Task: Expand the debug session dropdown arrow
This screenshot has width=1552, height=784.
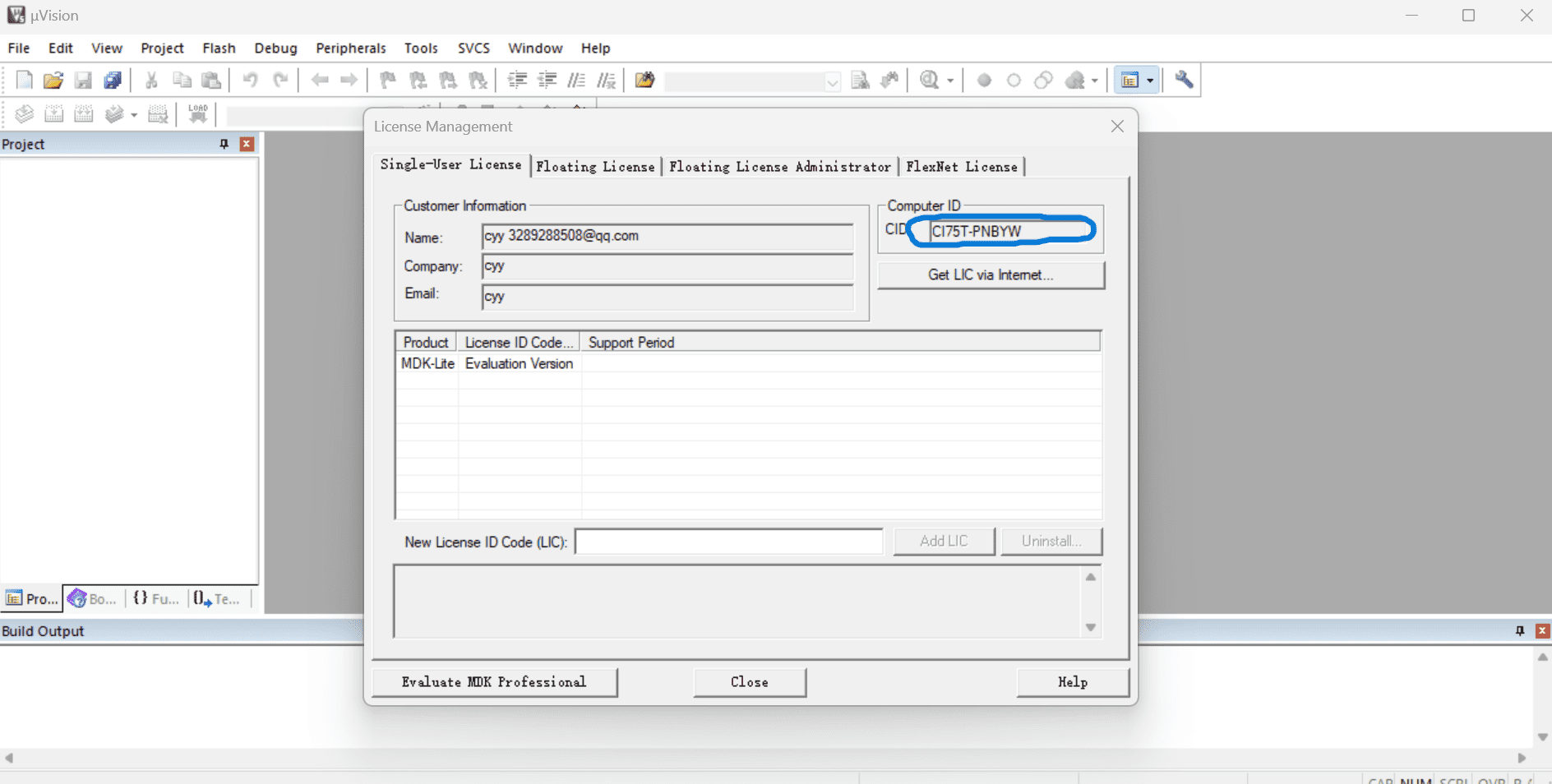Action: pos(950,81)
